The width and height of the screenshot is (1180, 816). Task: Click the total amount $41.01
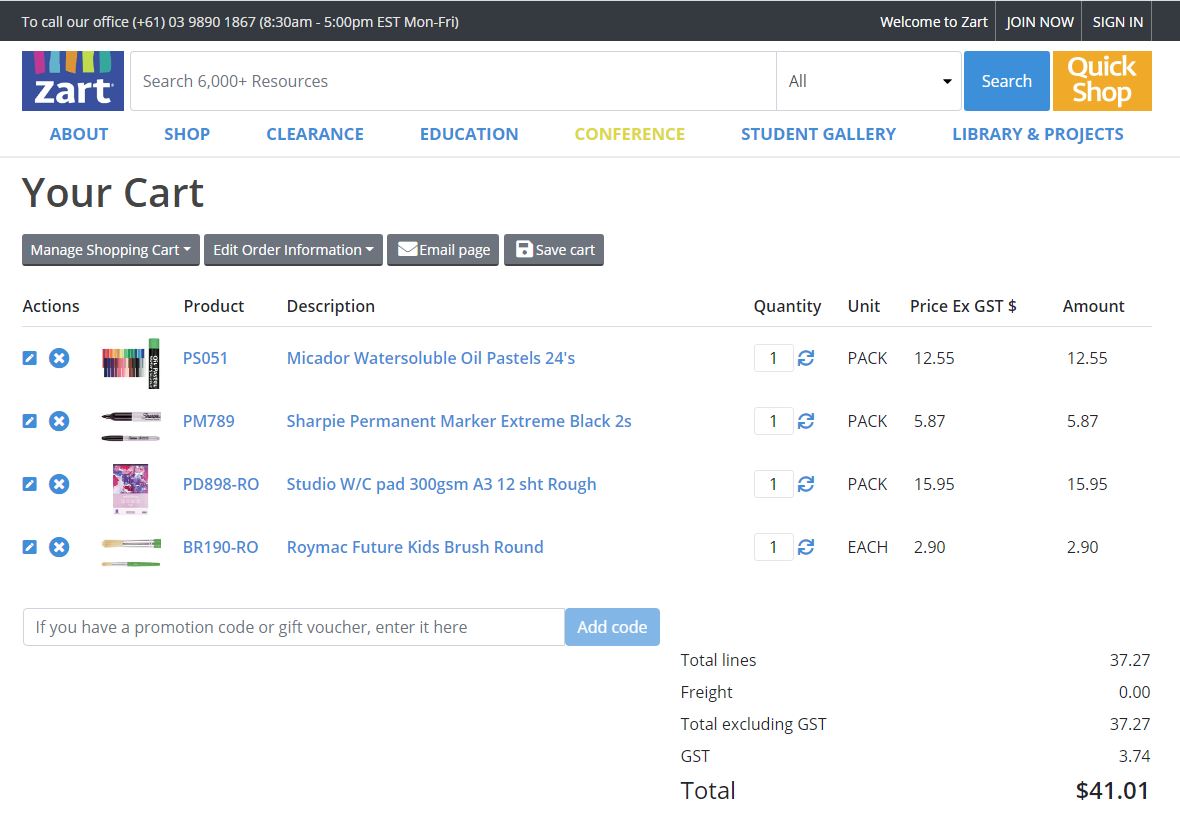pos(1112,790)
